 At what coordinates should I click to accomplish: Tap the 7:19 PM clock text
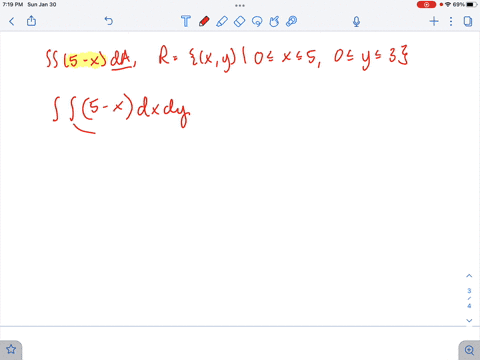click(x=13, y=5)
